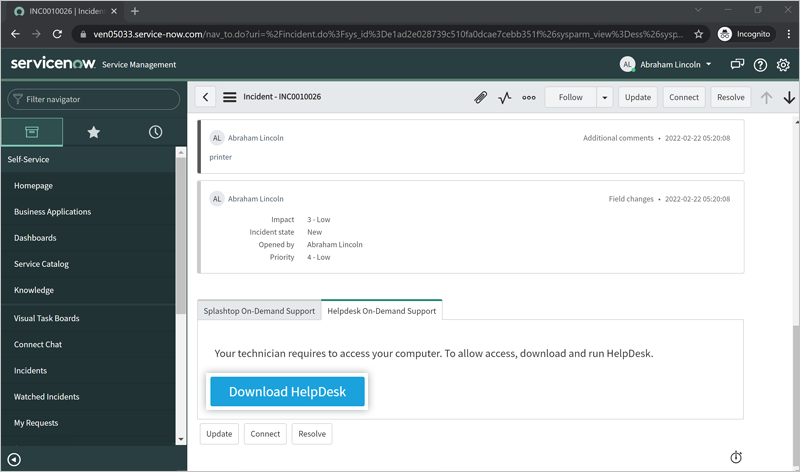The height and width of the screenshot is (472, 800).
Task: Click the attachment paperclip icon
Action: pos(480,97)
